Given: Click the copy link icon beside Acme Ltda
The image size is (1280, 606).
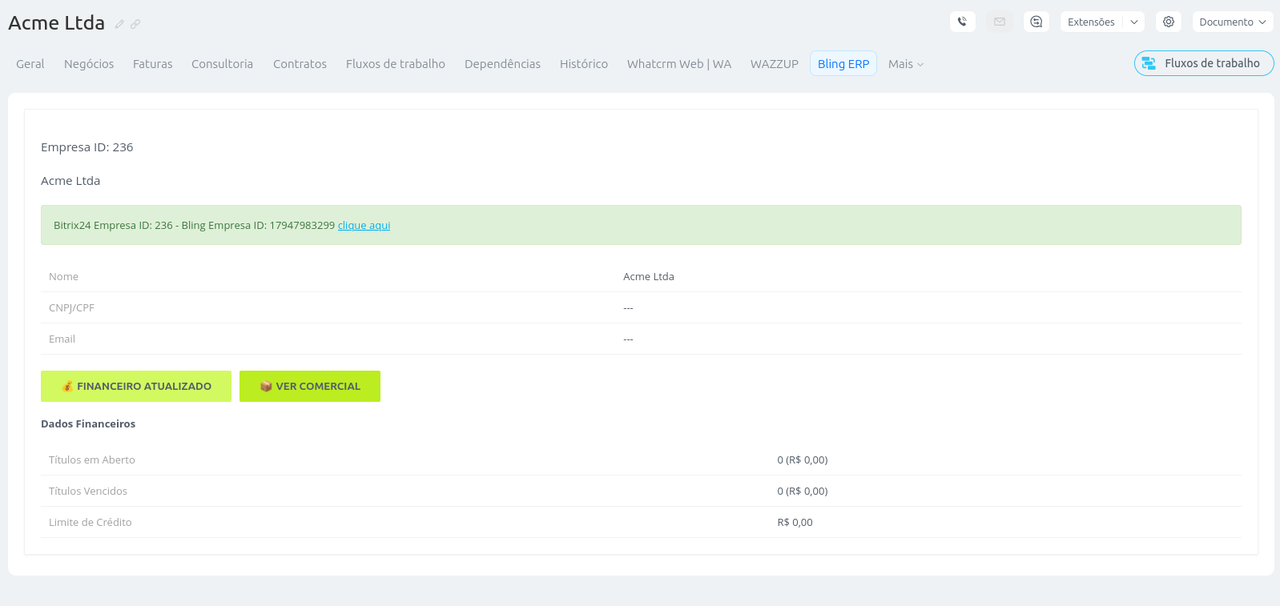Looking at the screenshot, I should point(135,24).
